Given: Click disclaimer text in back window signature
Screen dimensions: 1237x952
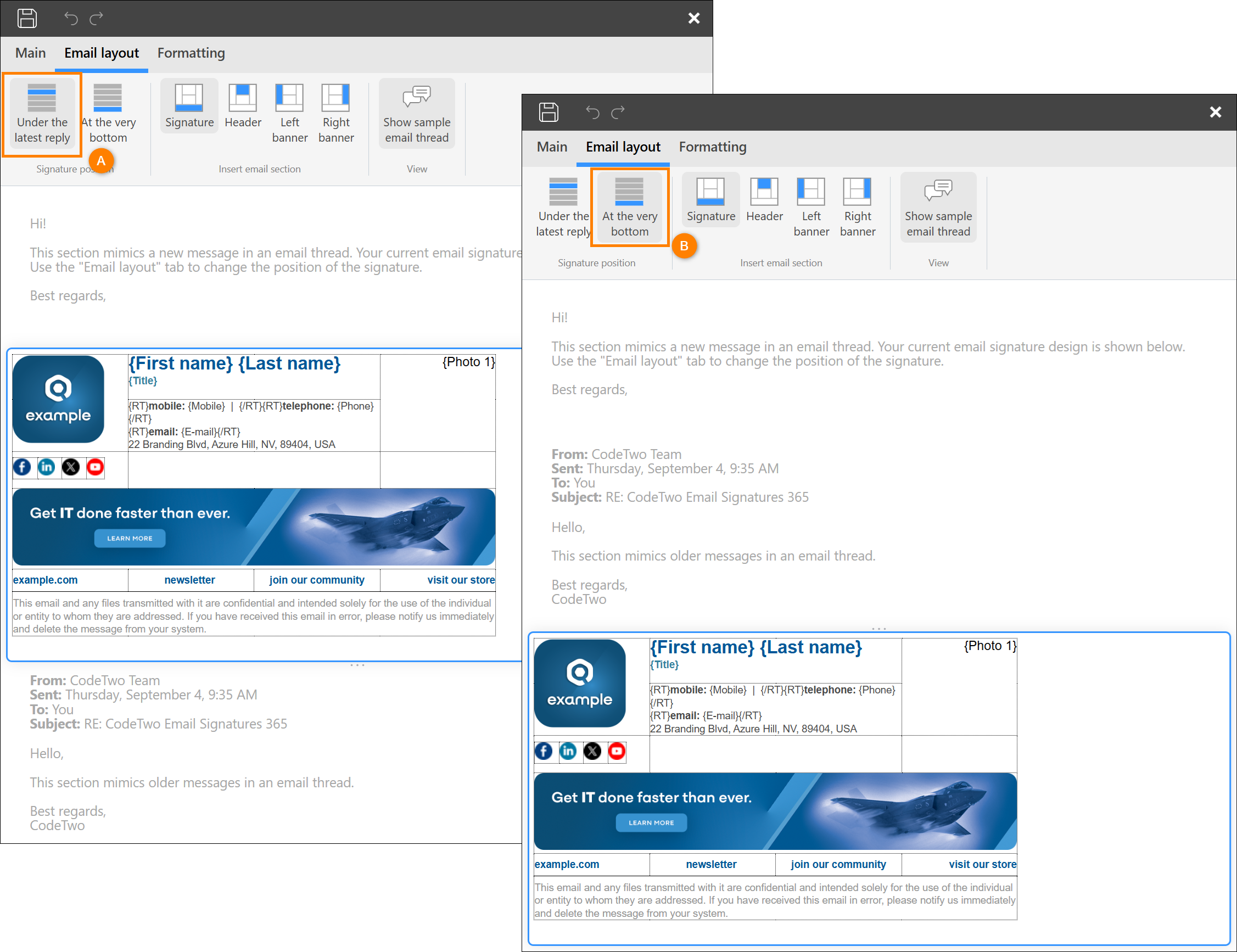Looking at the screenshot, I should [254, 616].
